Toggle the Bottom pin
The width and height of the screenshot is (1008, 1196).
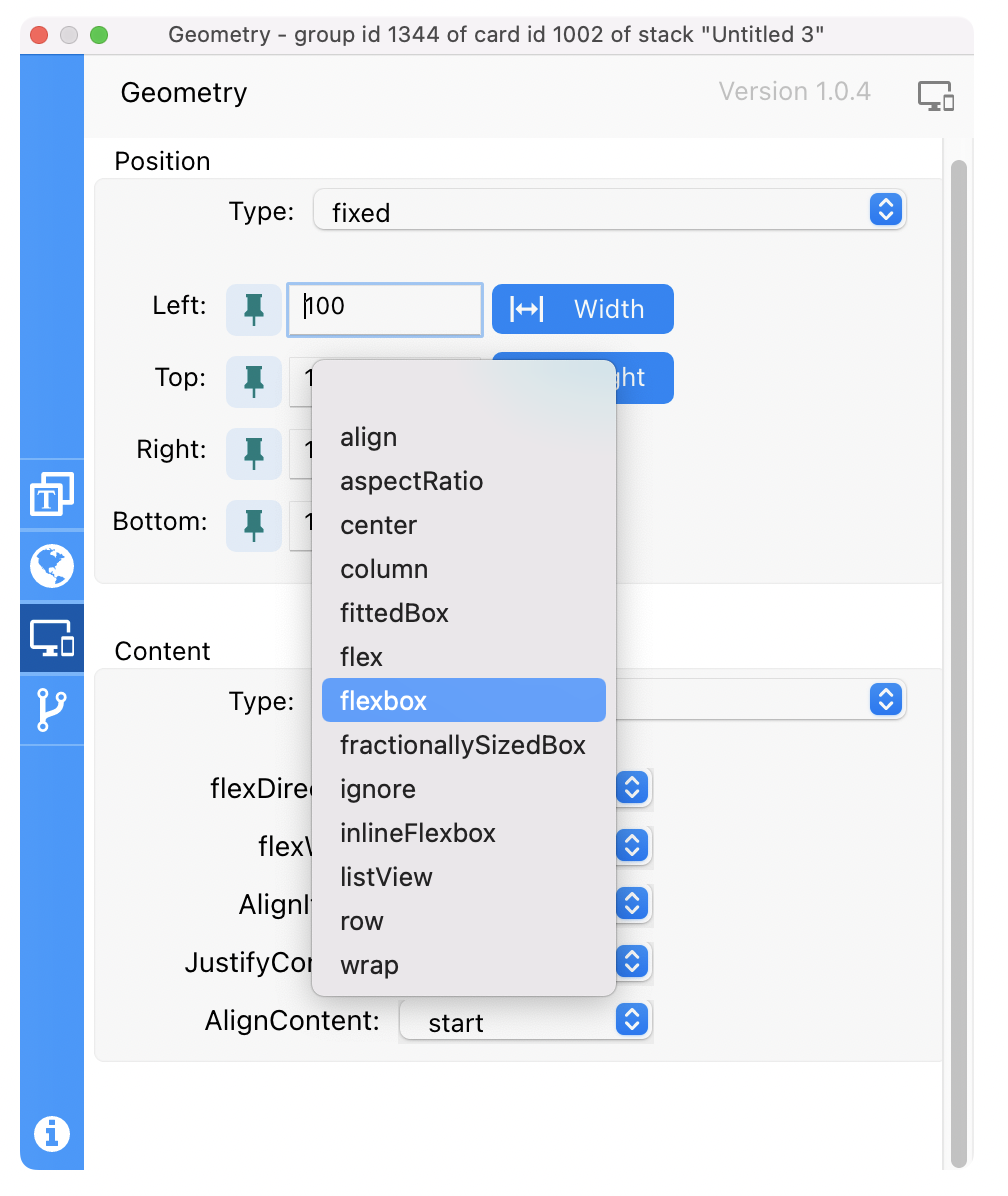click(x=254, y=525)
